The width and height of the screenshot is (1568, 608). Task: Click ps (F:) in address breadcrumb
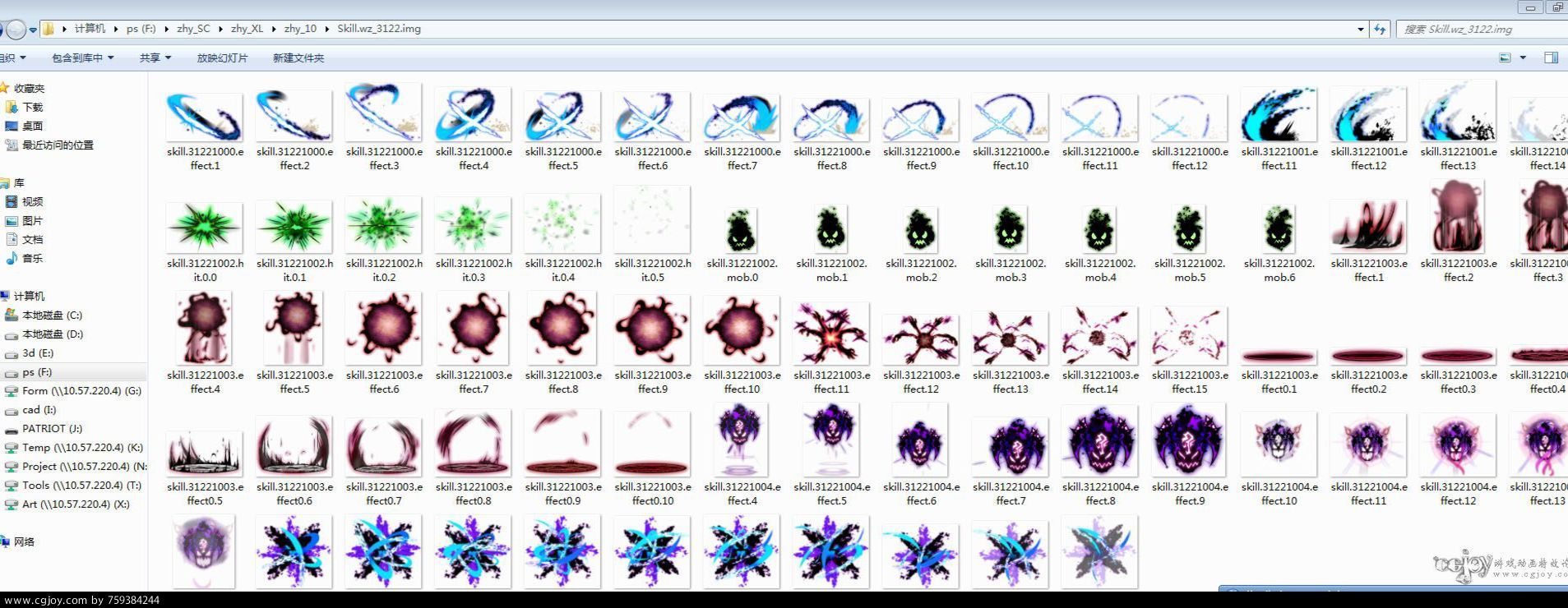coord(141,29)
